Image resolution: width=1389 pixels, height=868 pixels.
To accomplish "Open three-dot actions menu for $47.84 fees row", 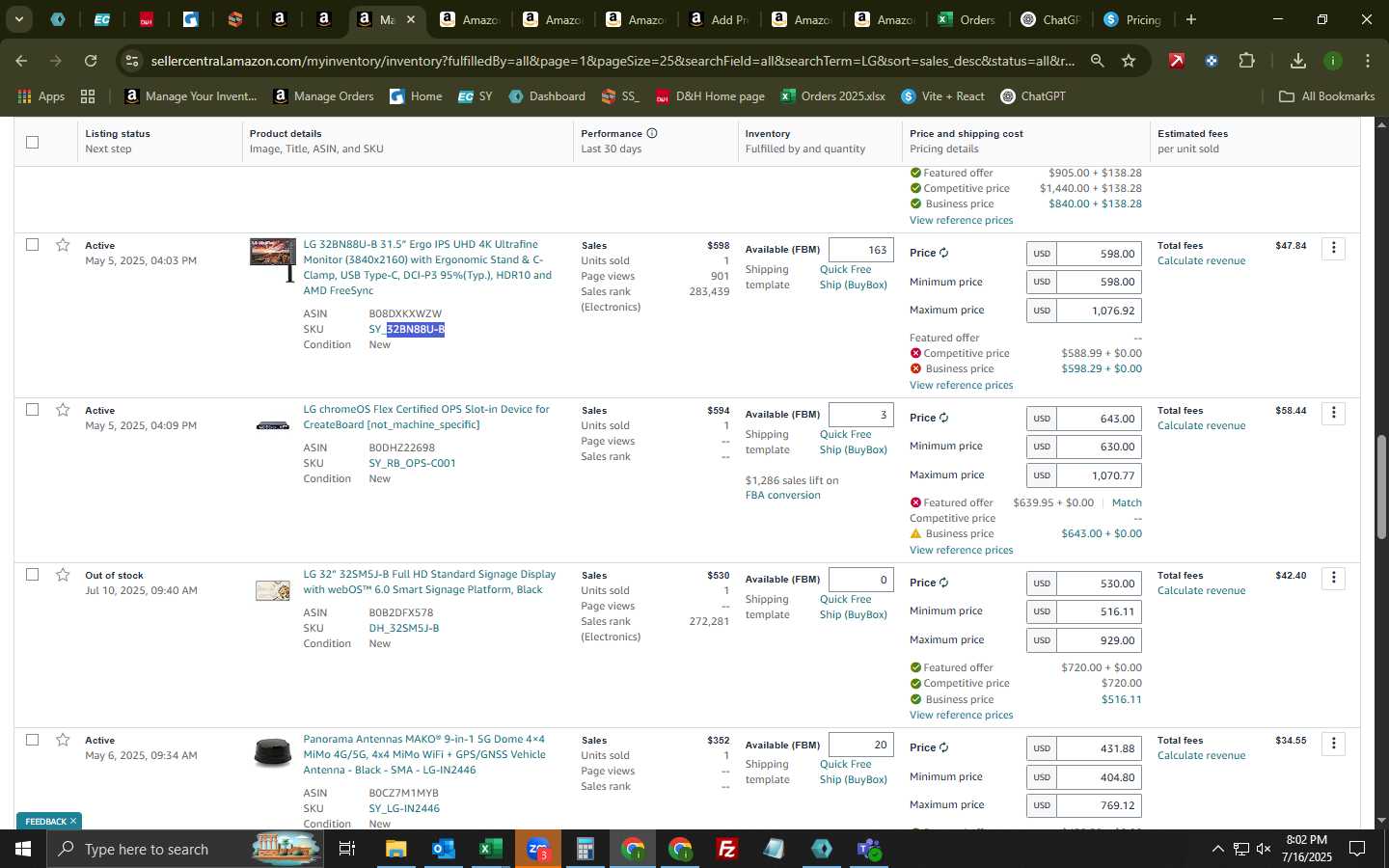I will coord(1333,248).
